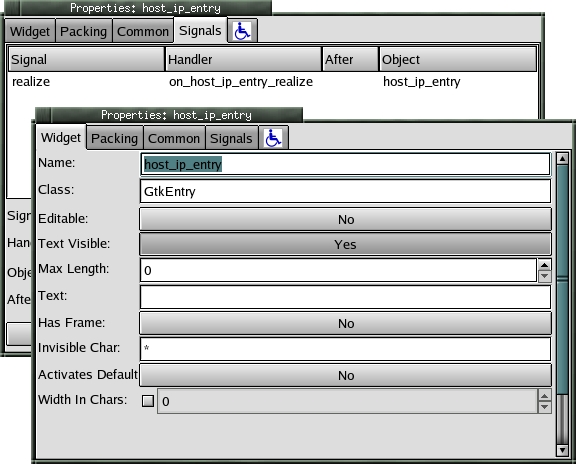
Task: Toggle Activates Default option
Action: tap(345, 375)
